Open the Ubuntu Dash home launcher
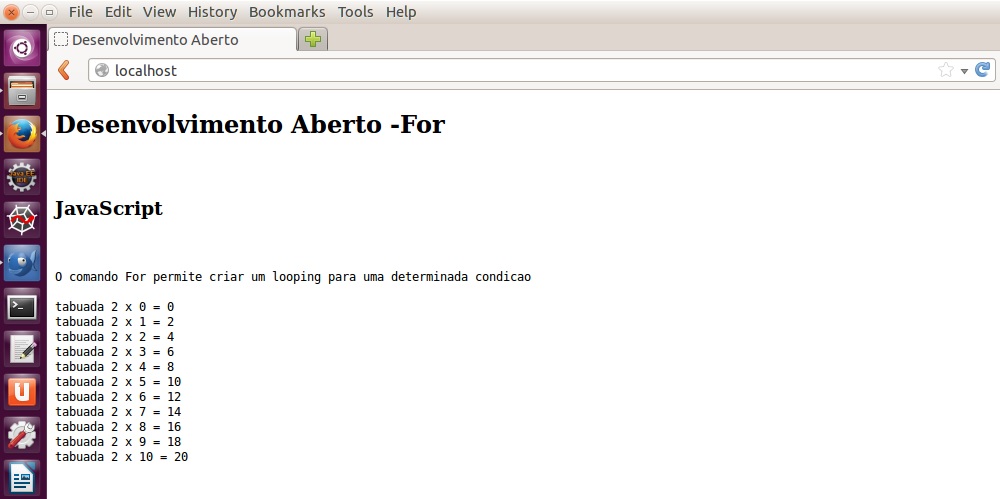The width and height of the screenshot is (1000, 499). click(22, 46)
